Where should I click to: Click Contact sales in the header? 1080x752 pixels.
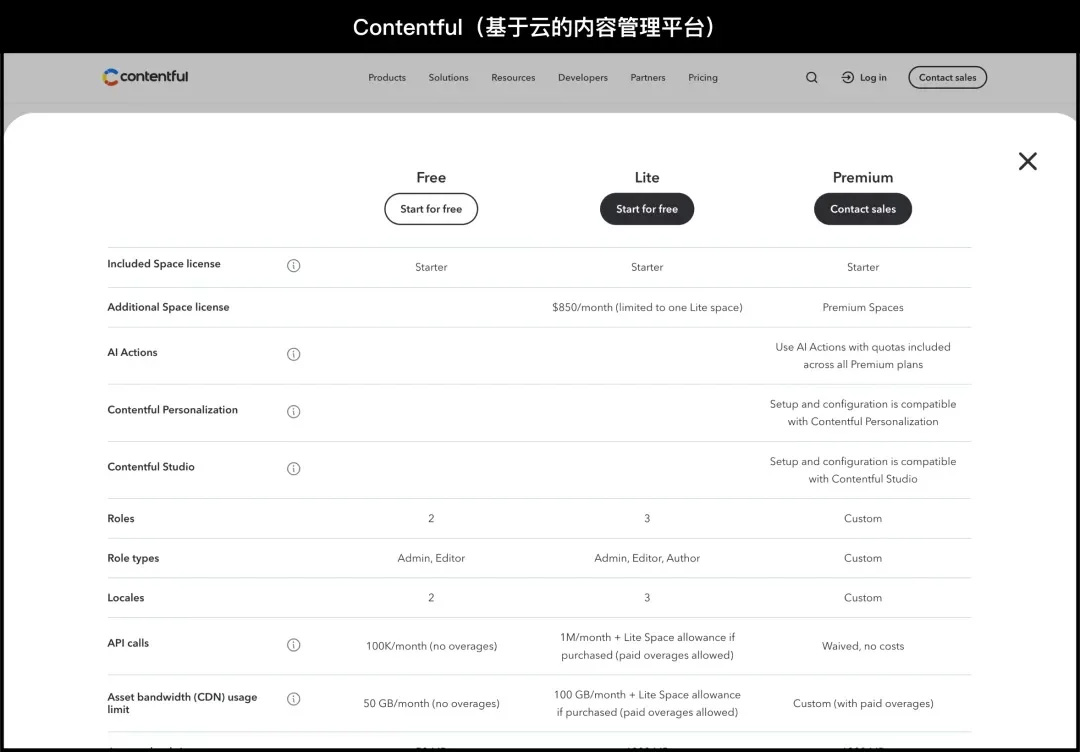pyautogui.click(x=948, y=77)
